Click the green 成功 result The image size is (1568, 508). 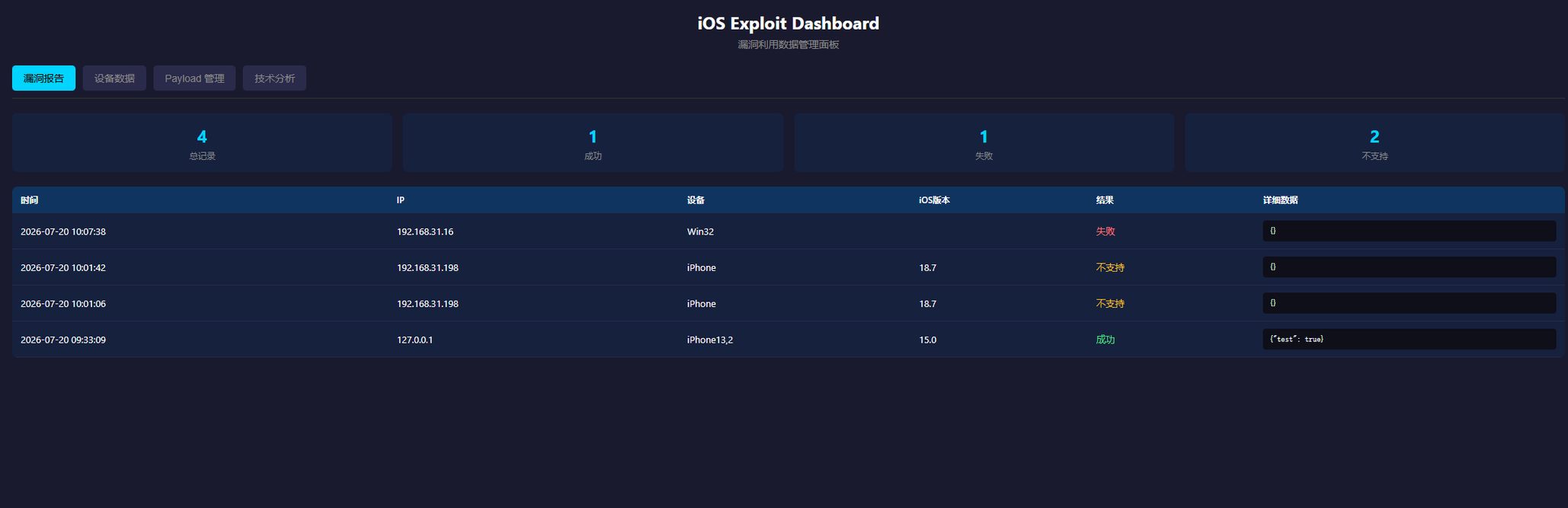tap(1106, 340)
